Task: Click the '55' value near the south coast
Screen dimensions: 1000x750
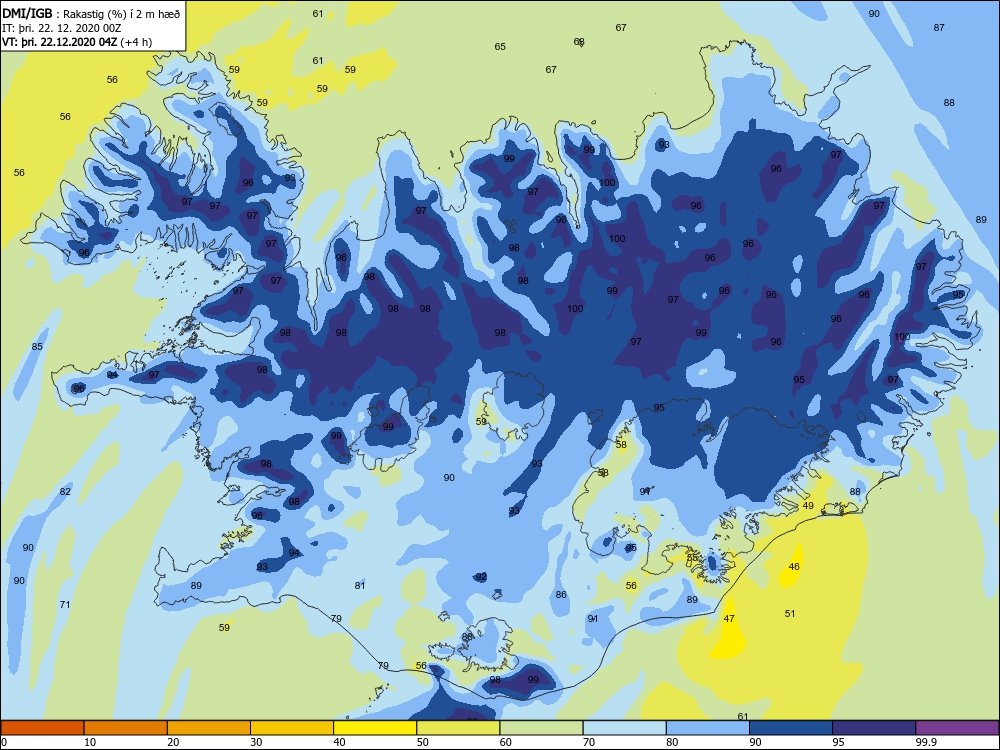Action: [692, 557]
